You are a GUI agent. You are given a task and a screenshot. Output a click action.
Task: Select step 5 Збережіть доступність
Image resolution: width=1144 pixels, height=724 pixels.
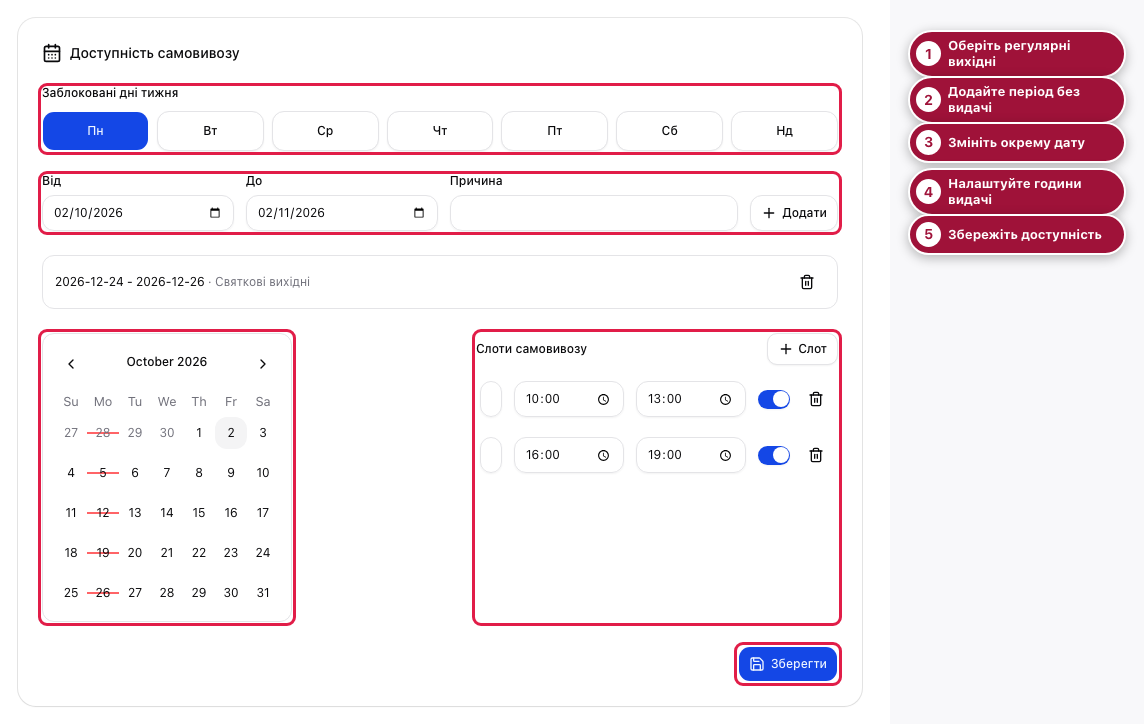tap(1016, 234)
